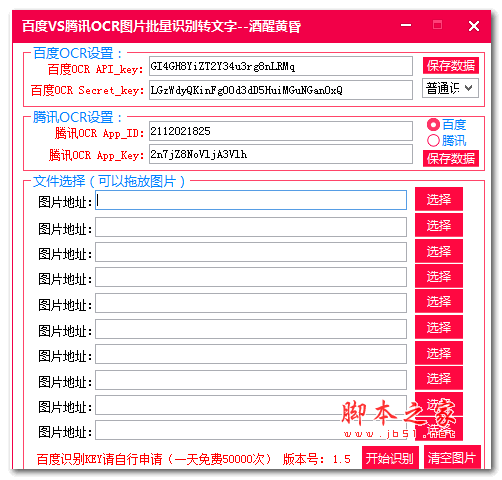Viewport: 502px width, 480px height.
Task: Click the 百度OCR设置 group label
Action: pyautogui.click(x=78, y=53)
